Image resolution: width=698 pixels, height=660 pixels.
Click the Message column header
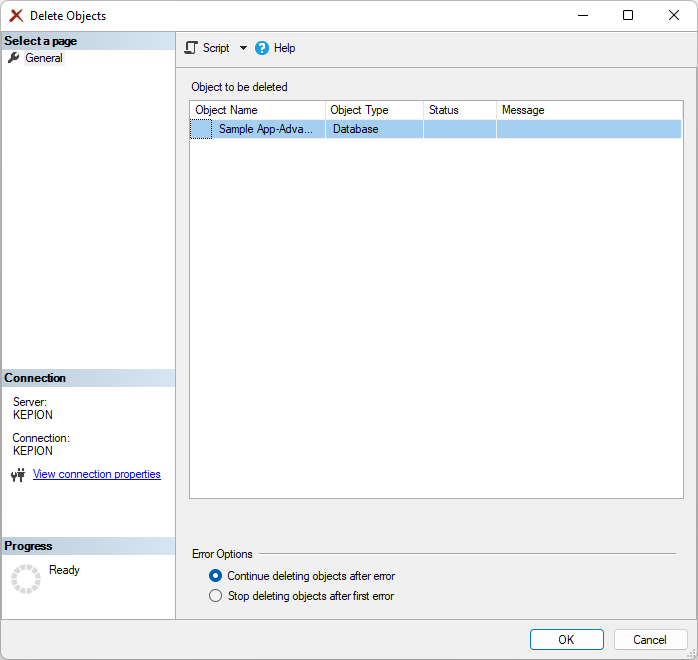(588, 110)
